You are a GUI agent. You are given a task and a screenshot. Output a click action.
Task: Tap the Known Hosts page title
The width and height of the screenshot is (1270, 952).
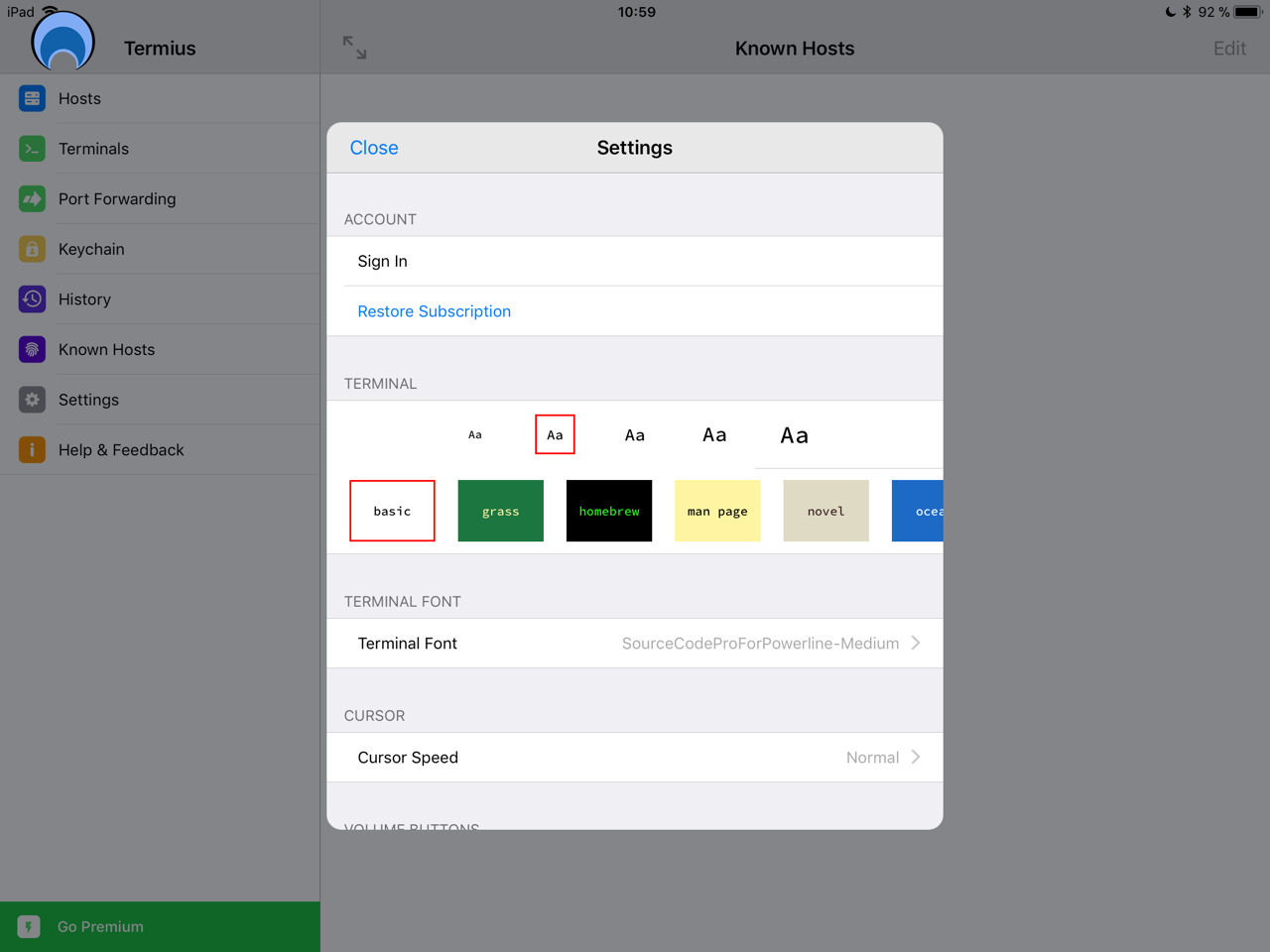(x=795, y=49)
